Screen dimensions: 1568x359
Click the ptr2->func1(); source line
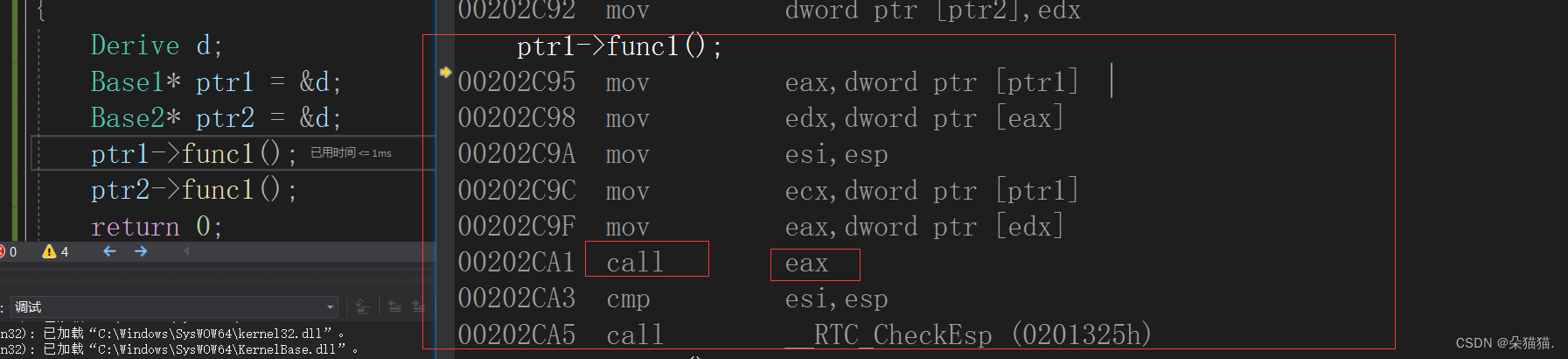(x=193, y=190)
